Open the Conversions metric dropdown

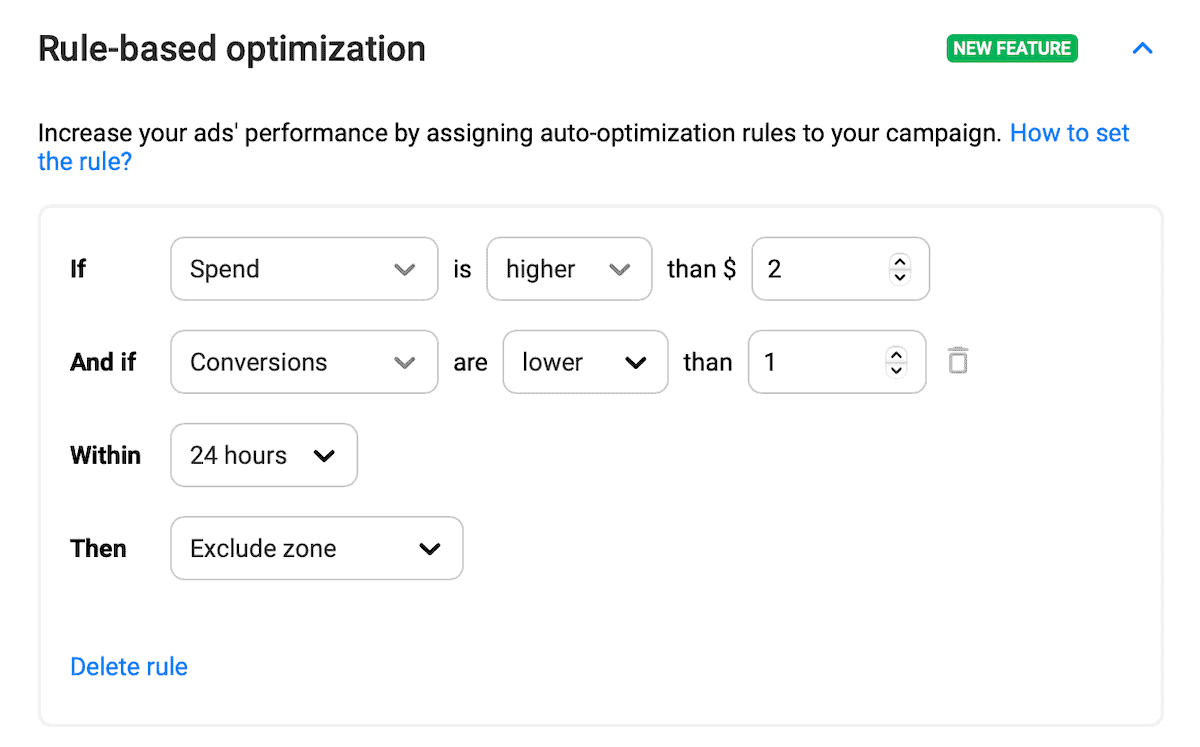[303, 361]
